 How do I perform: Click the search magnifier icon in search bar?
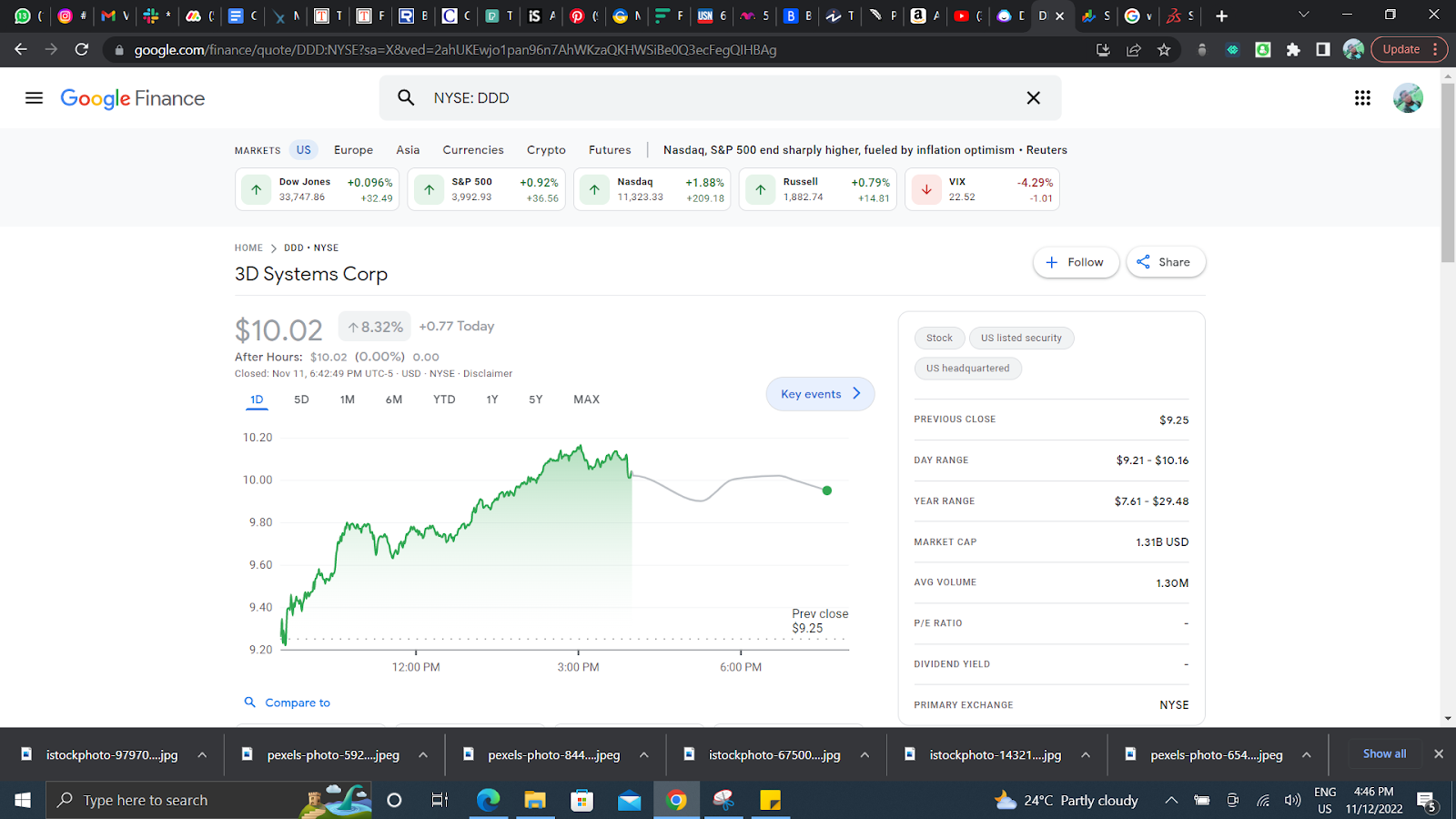pos(406,97)
